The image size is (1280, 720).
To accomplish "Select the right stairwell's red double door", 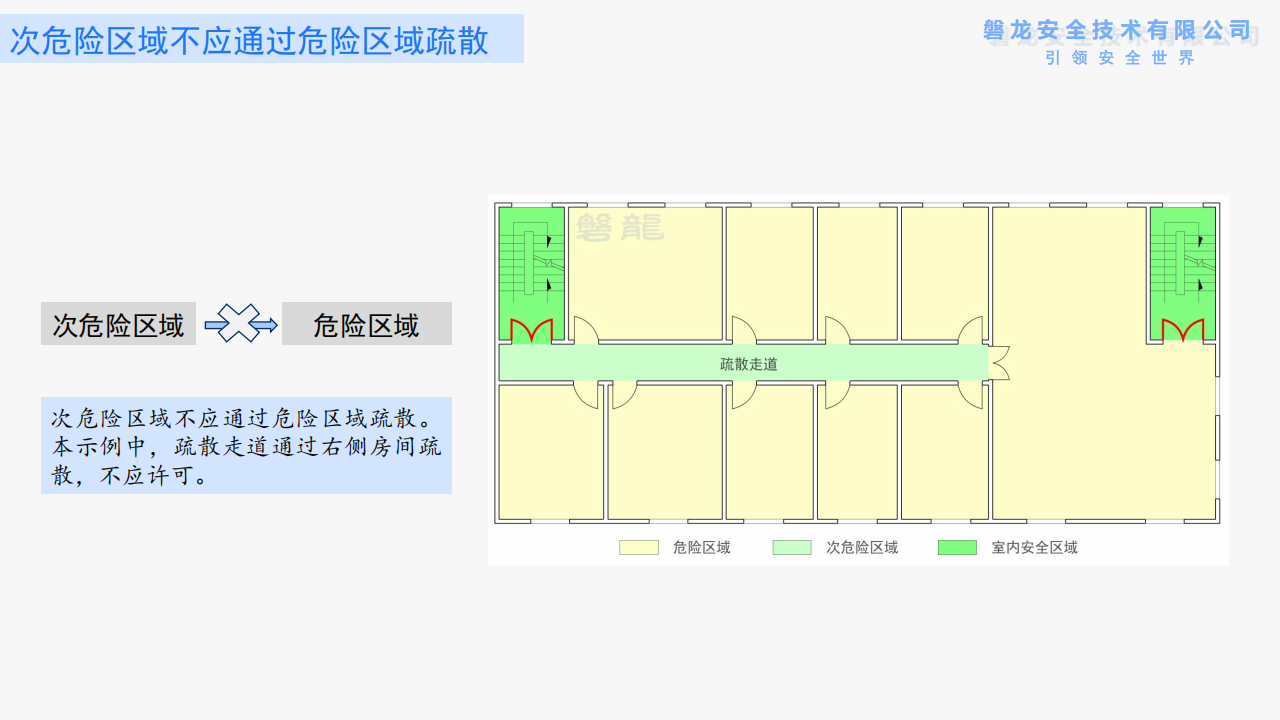I will pos(1182,330).
